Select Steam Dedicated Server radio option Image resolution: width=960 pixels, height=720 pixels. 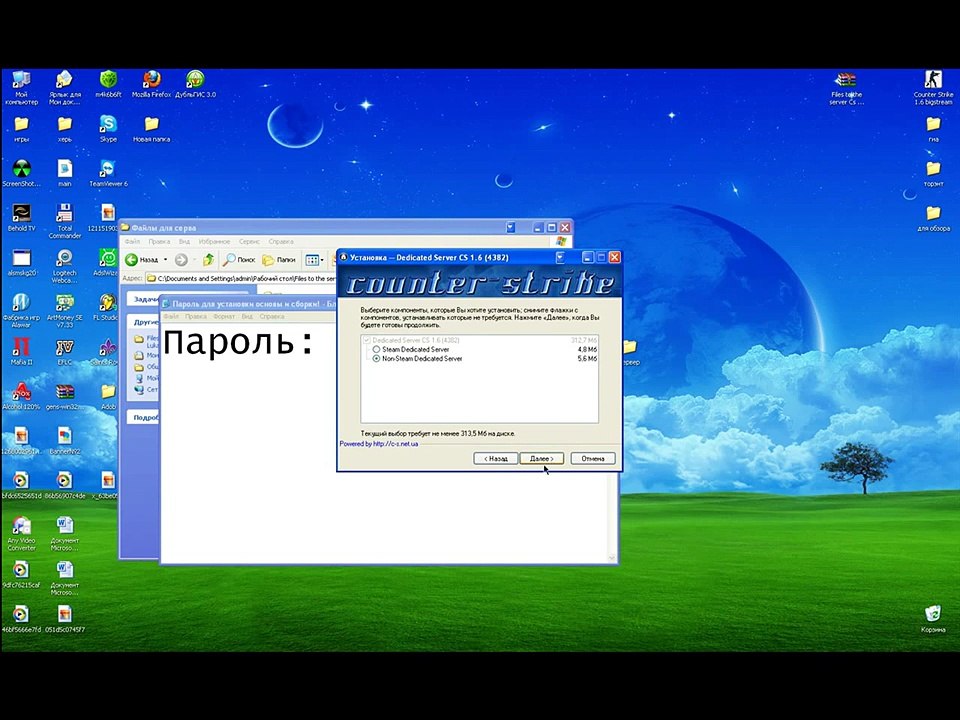tap(376, 350)
